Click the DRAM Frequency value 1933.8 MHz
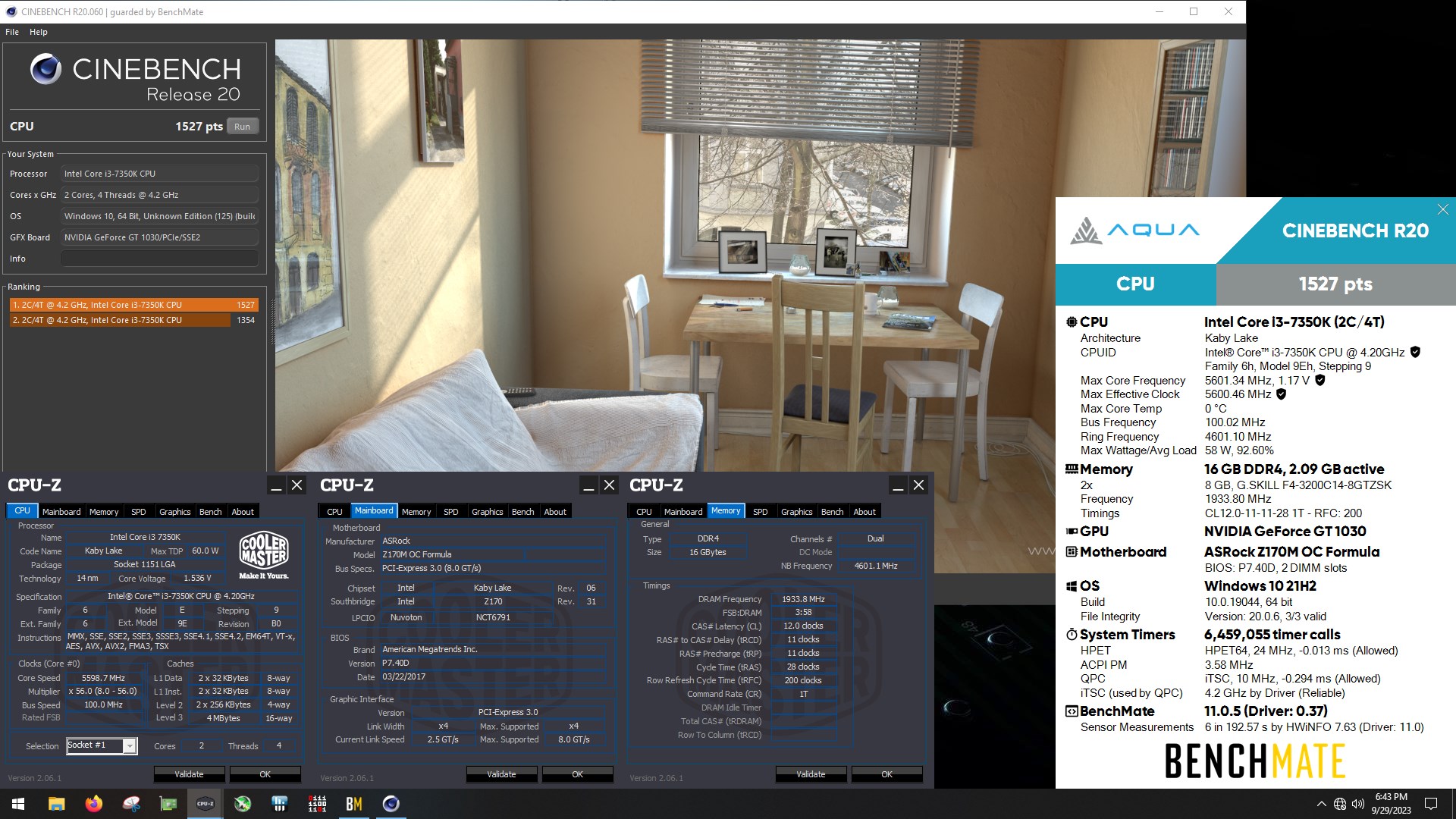 (803, 599)
